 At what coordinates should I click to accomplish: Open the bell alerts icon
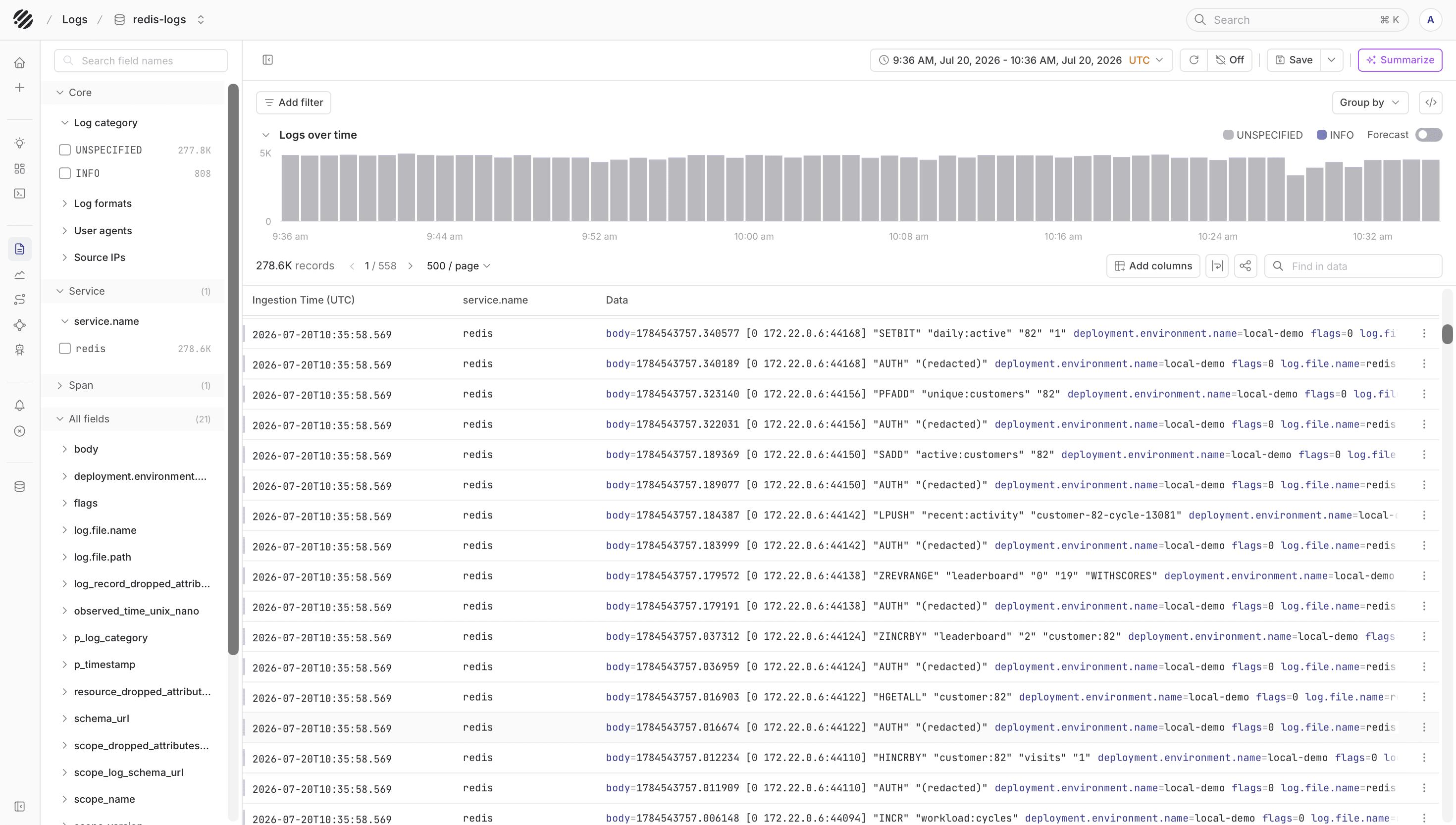point(20,406)
